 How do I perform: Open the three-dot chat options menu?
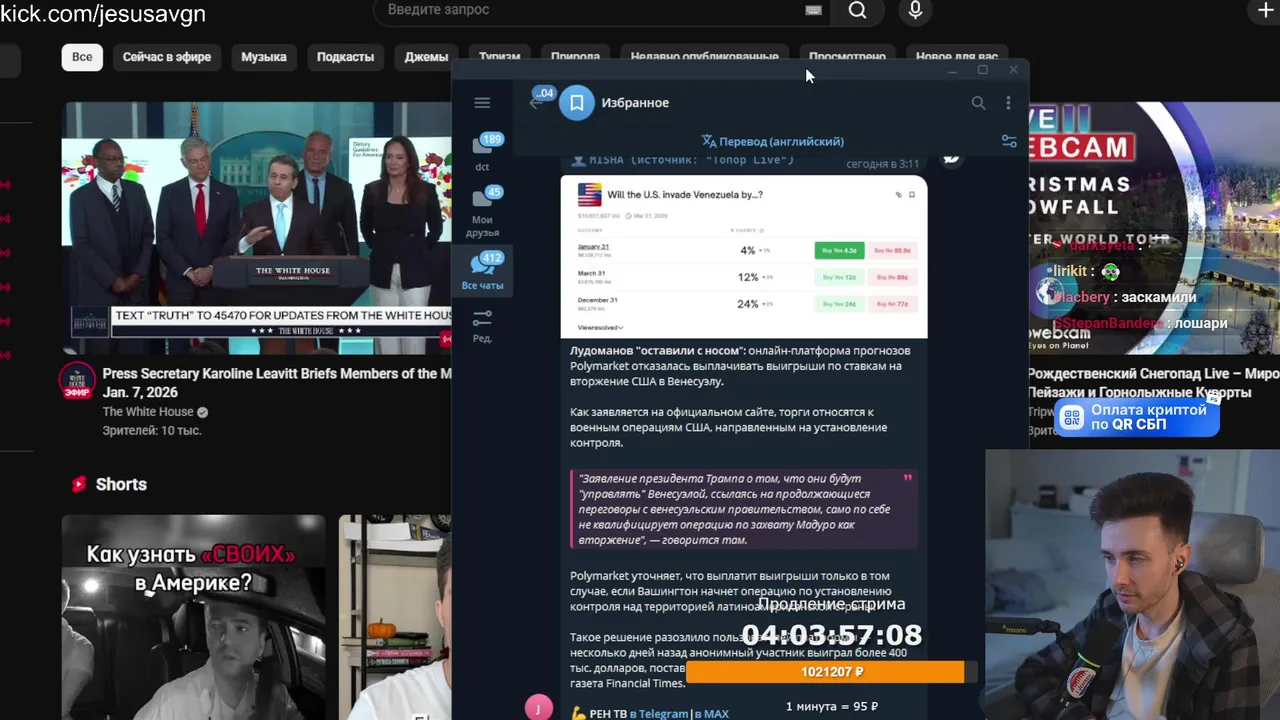[1008, 103]
